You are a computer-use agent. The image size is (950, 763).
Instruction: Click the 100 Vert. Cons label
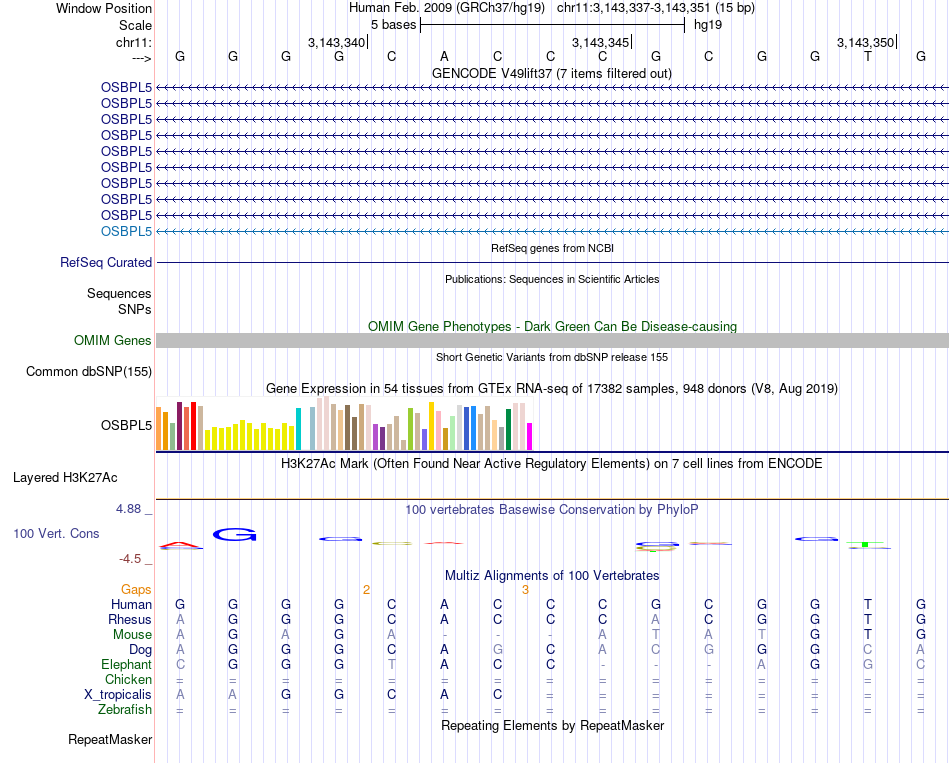click(56, 533)
